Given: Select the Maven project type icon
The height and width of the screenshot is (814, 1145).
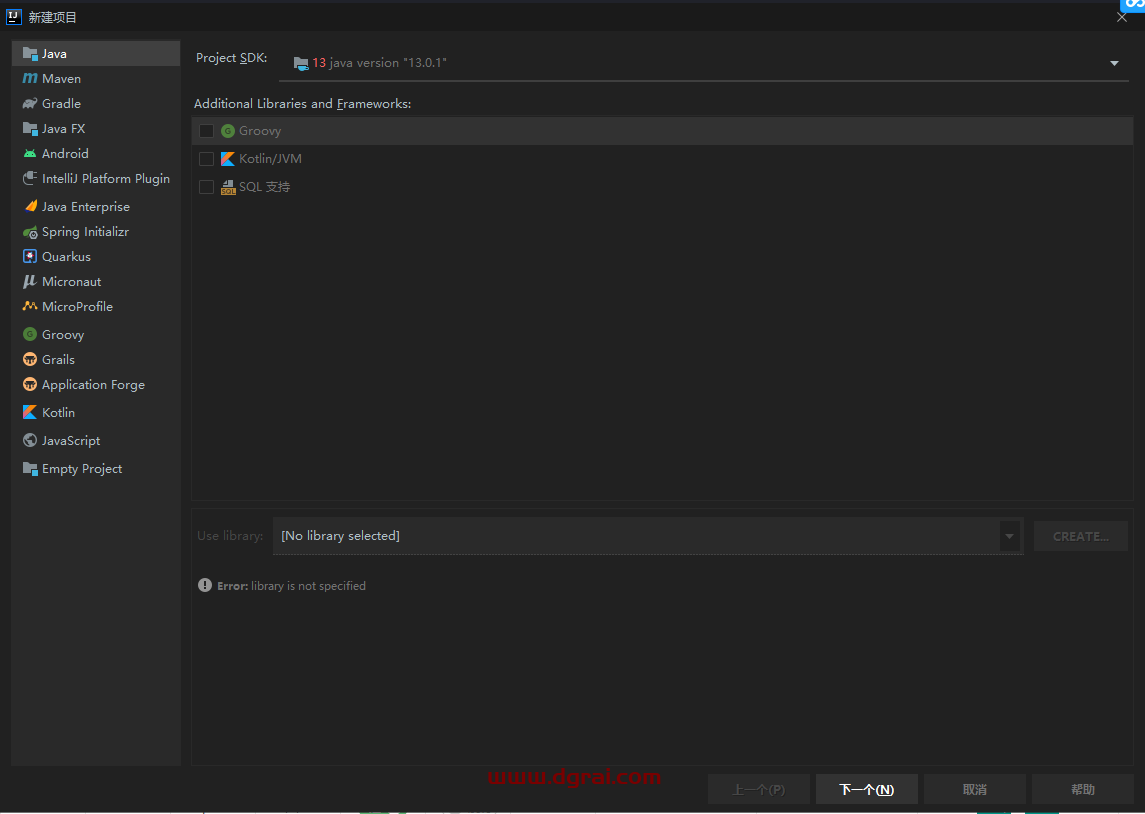Looking at the screenshot, I should pyautogui.click(x=31, y=78).
